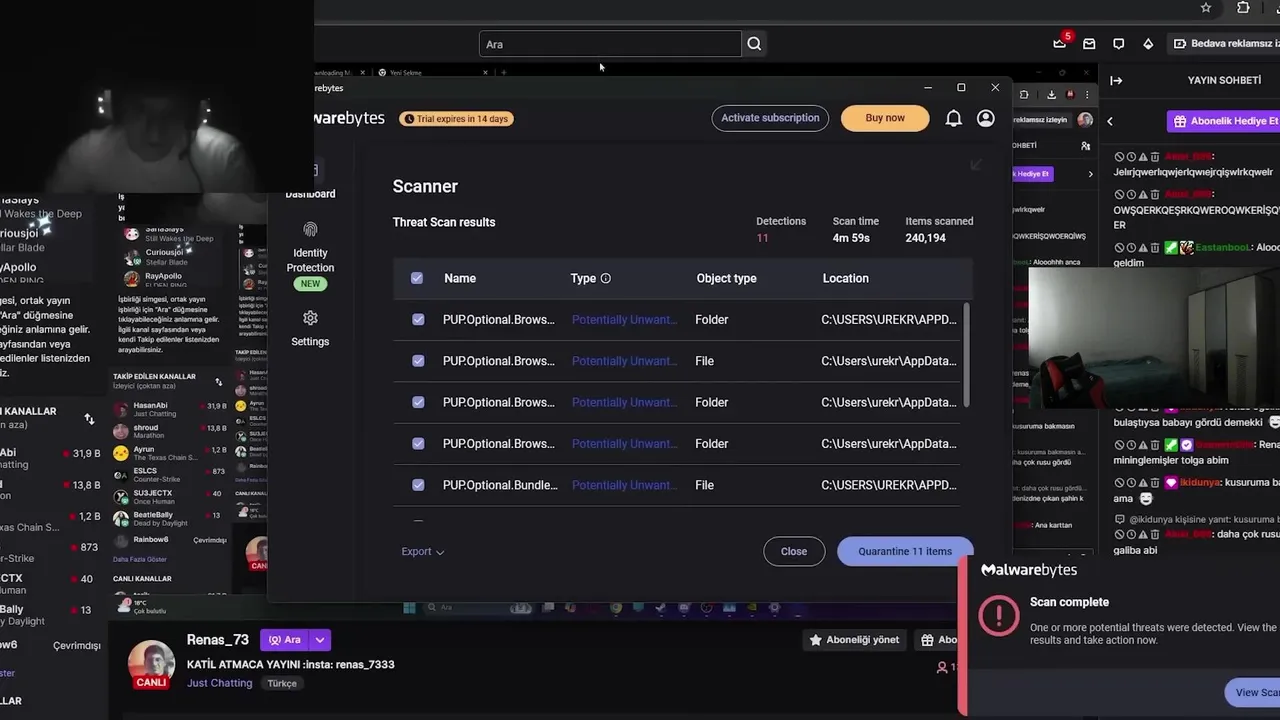Click the 240,194 items scanned value
The height and width of the screenshot is (720, 1280).
tap(925, 238)
